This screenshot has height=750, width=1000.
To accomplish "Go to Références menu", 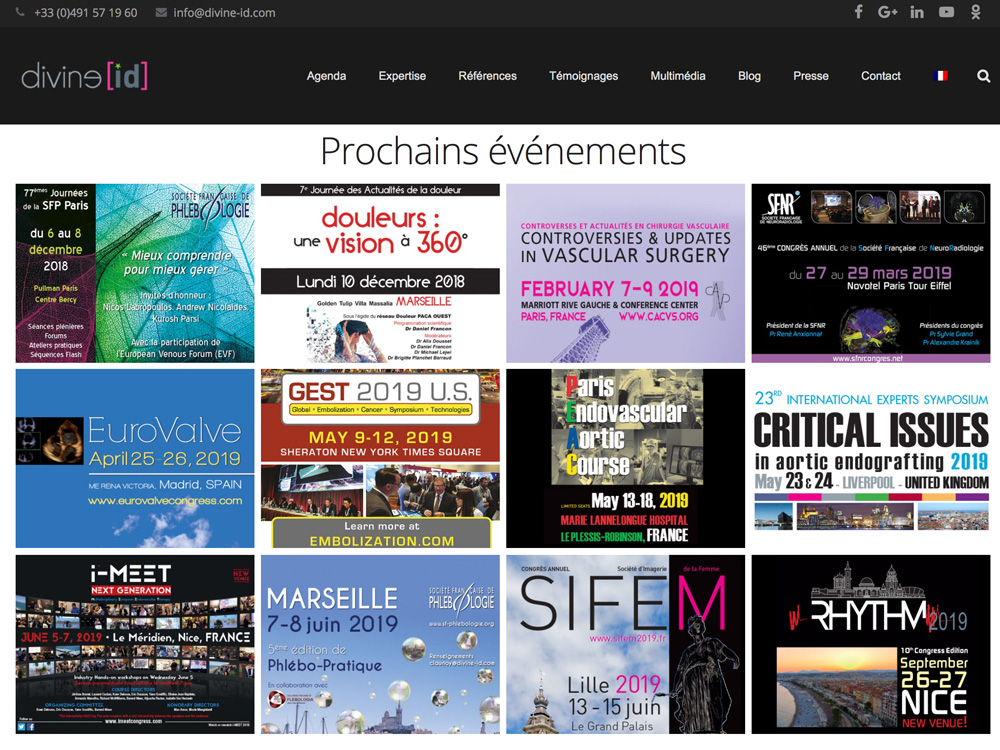I will [x=488, y=76].
